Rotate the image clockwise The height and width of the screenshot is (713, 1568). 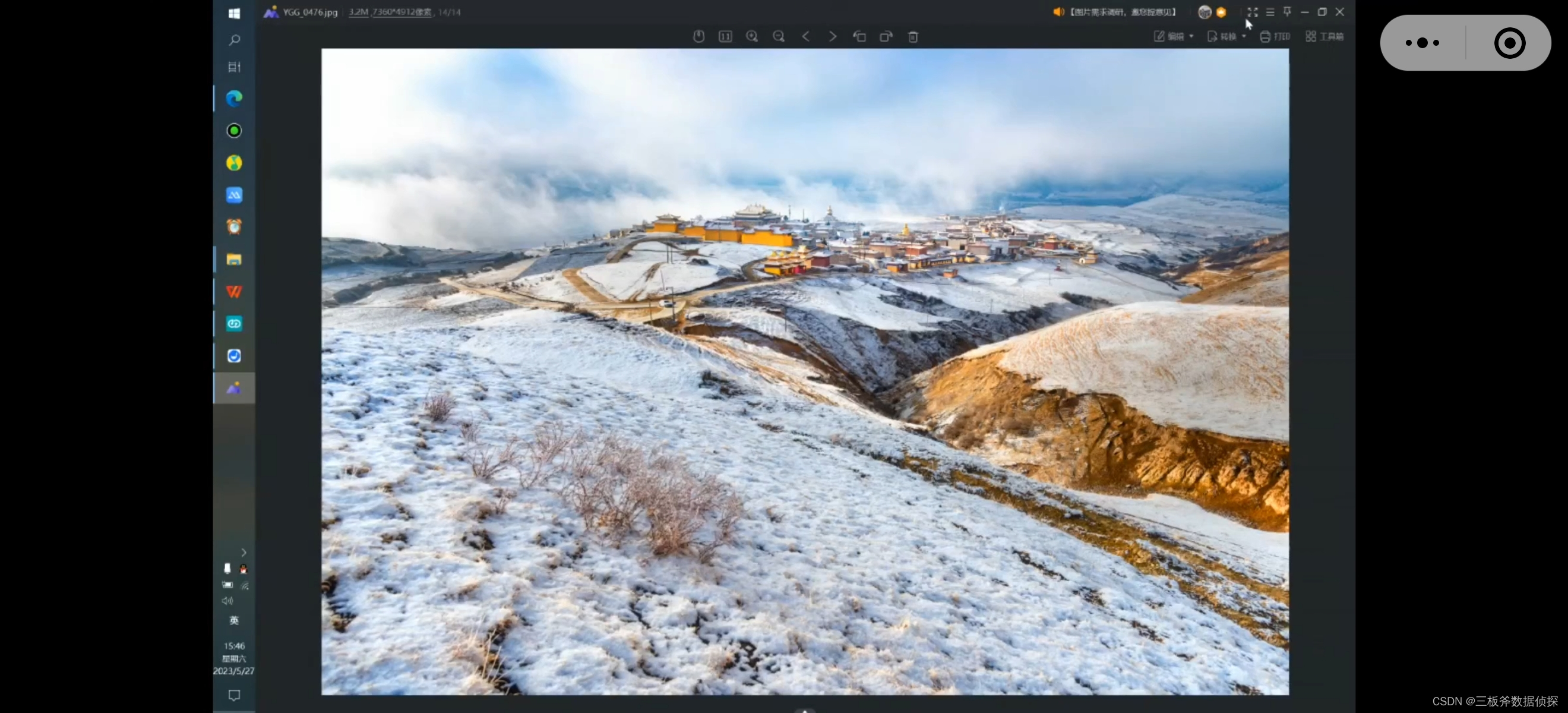(x=886, y=36)
